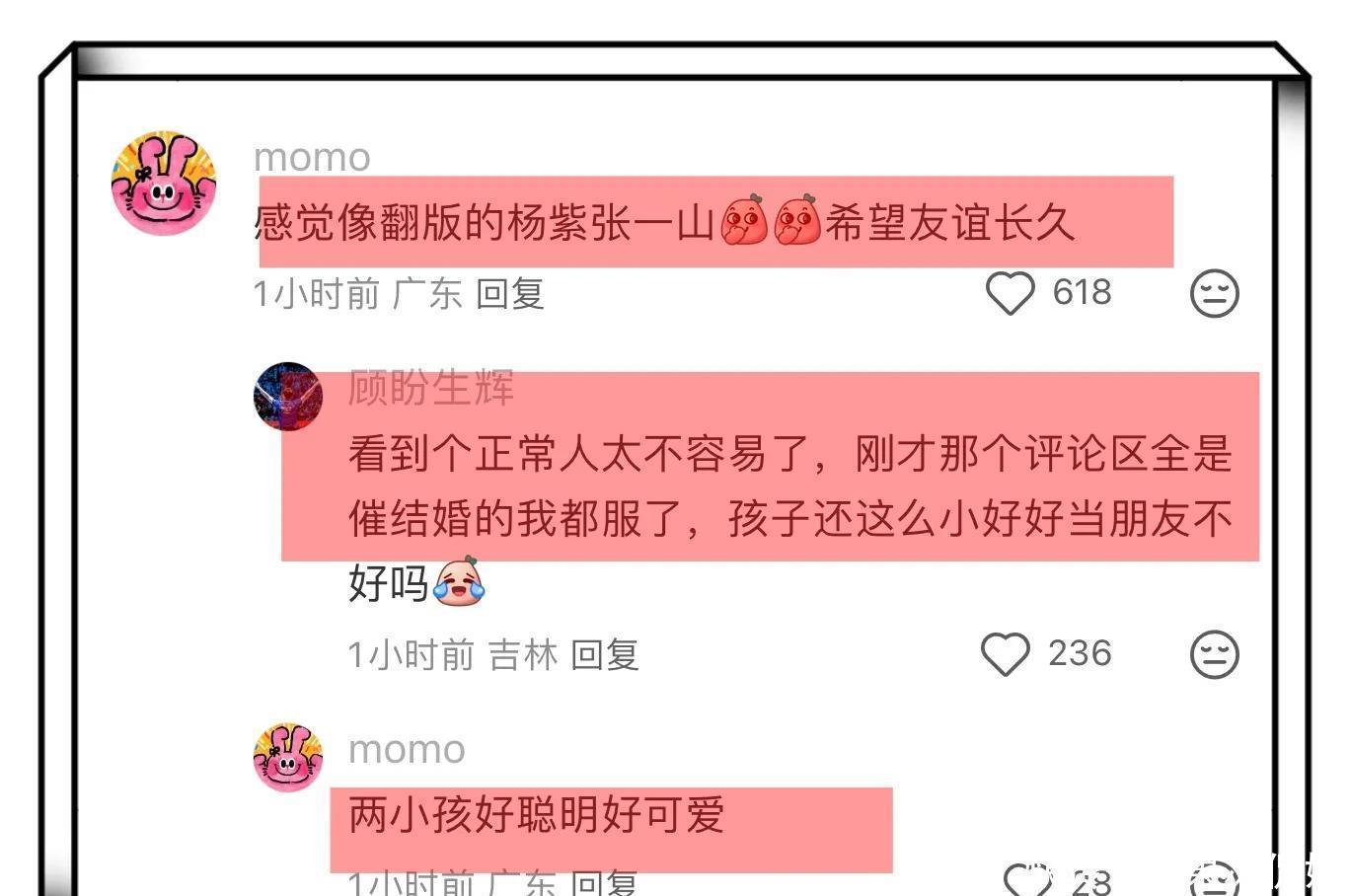Dislike the 618-like momo comment

[x=1214, y=293]
